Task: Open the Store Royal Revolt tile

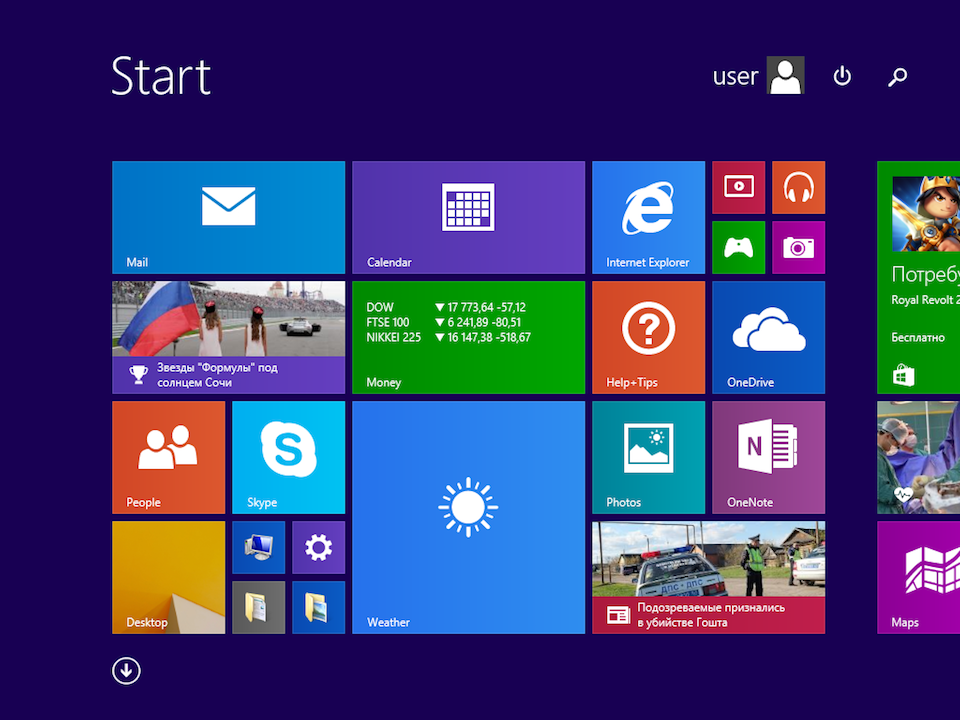Action: click(x=918, y=277)
